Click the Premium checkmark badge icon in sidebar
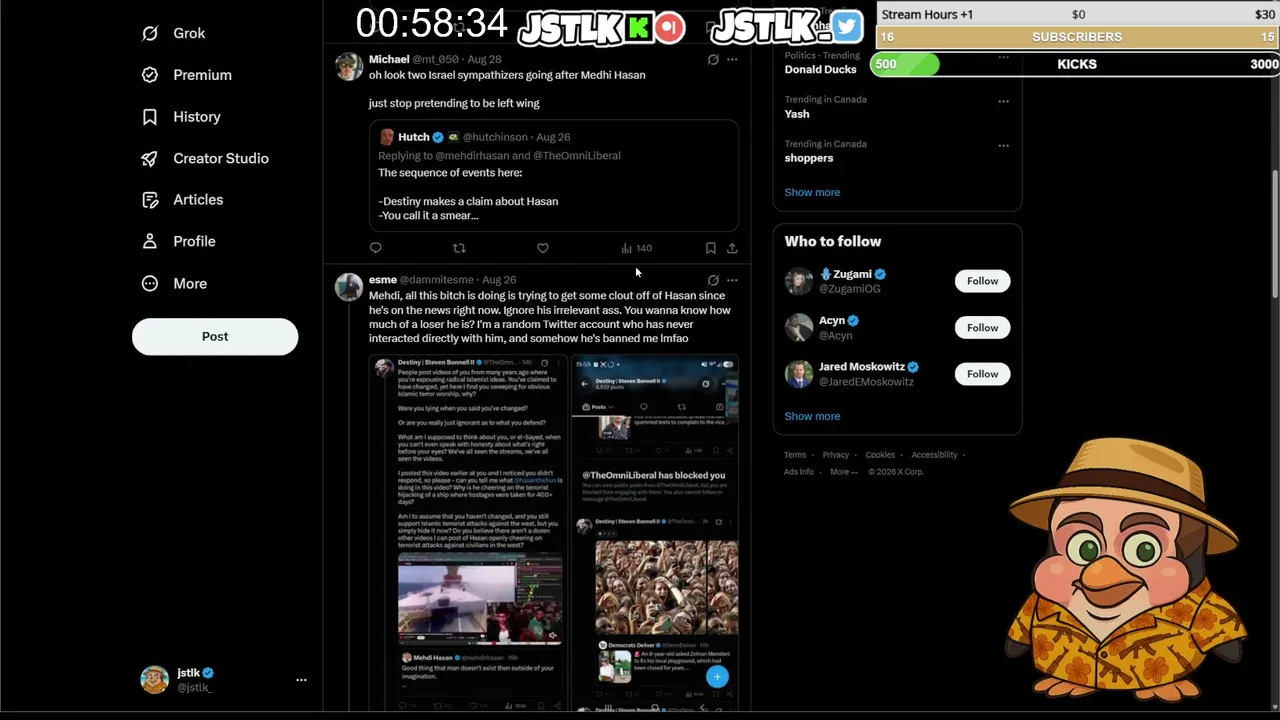Image resolution: width=1280 pixels, height=720 pixels. [150, 75]
